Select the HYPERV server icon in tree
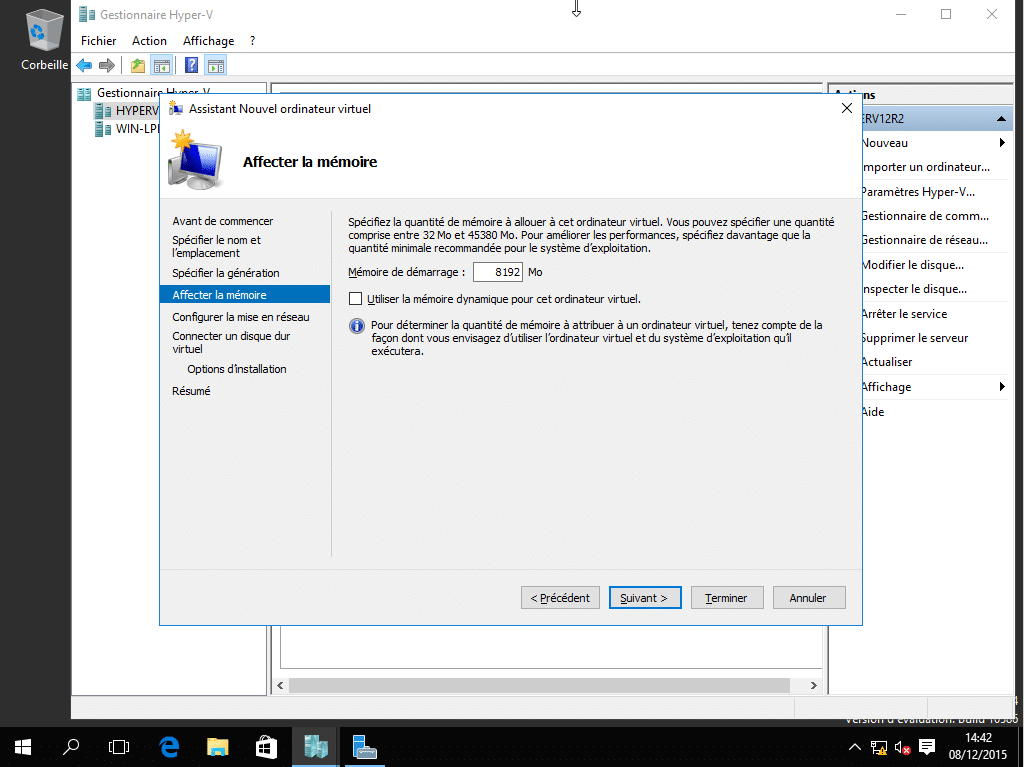This screenshot has width=1024, height=767. (x=103, y=111)
